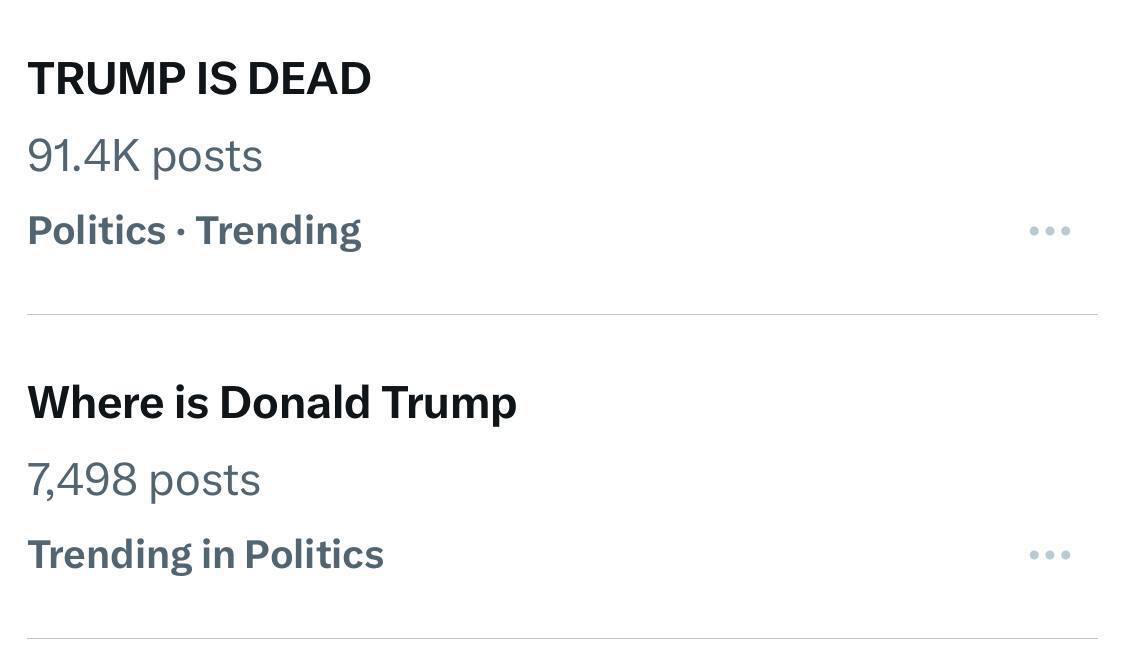
Task: Click the word DEAD in first trend title
Action: [x=309, y=79]
